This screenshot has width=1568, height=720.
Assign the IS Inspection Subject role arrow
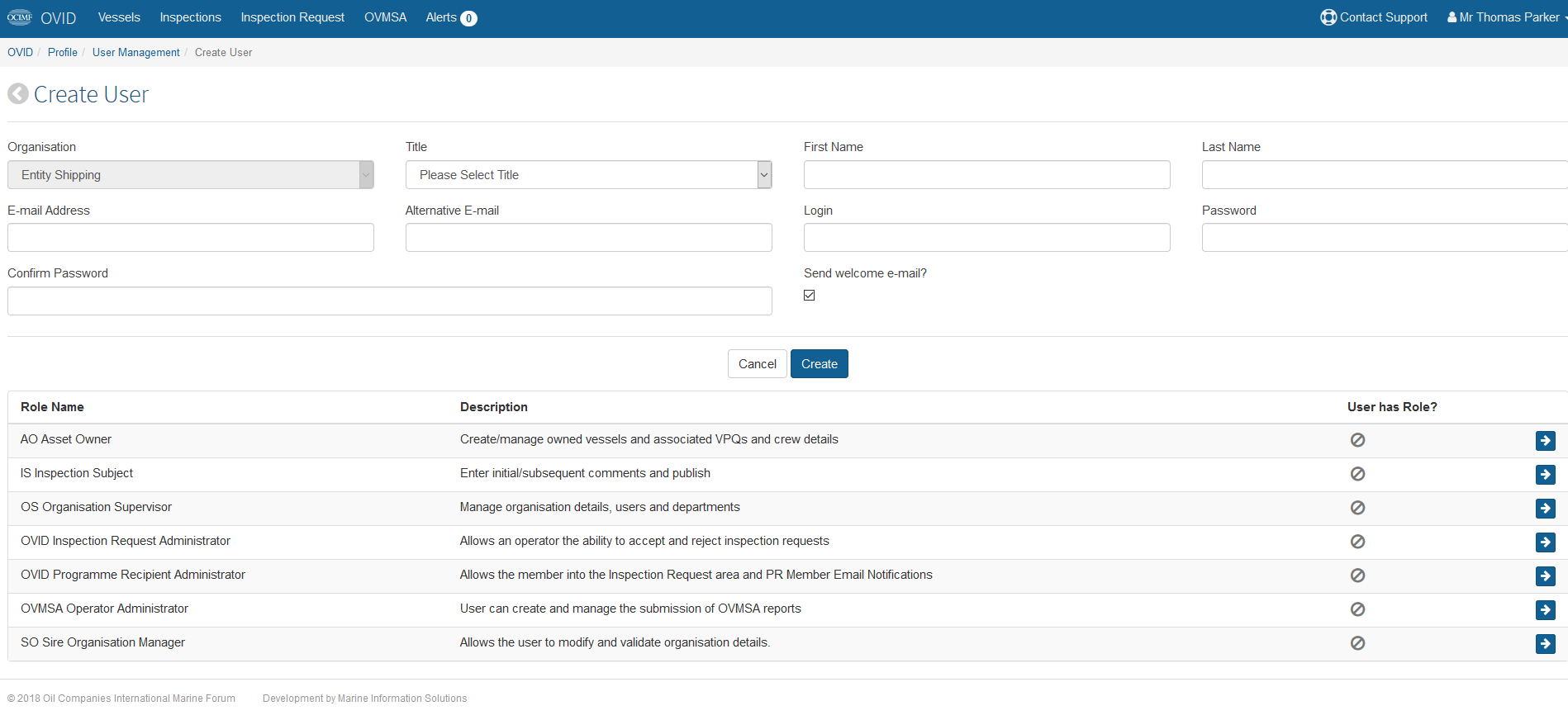point(1546,475)
